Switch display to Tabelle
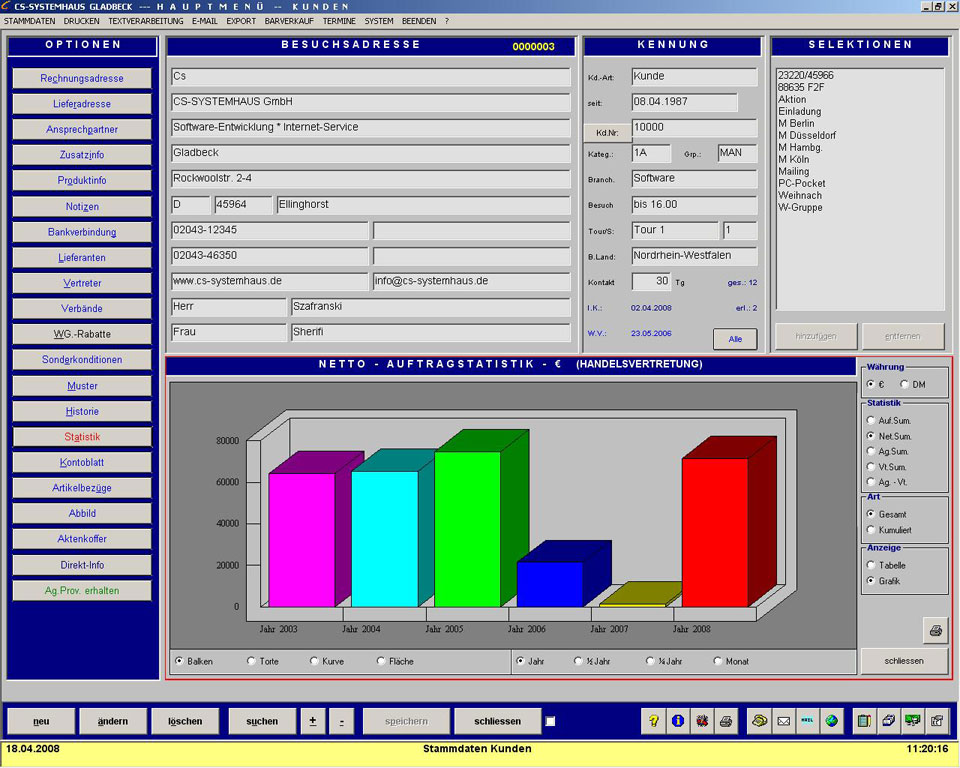The width and height of the screenshot is (960, 768). (872, 565)
